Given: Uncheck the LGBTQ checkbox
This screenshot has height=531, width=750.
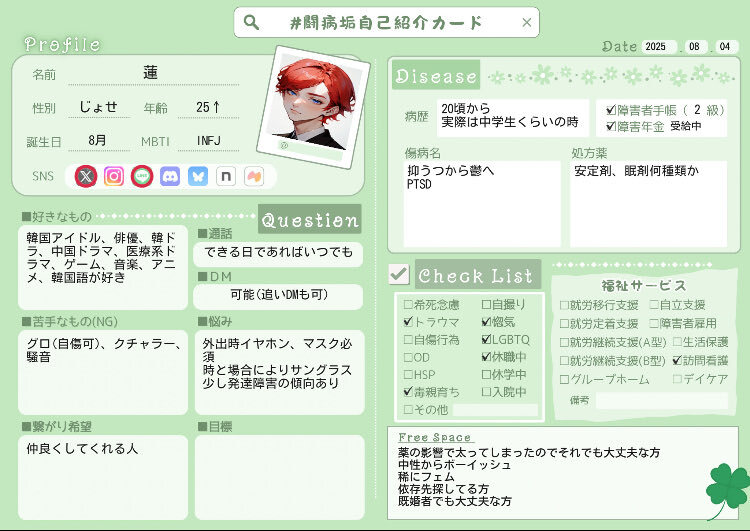Looking at the screenshot, I should (x=486, y=340).
